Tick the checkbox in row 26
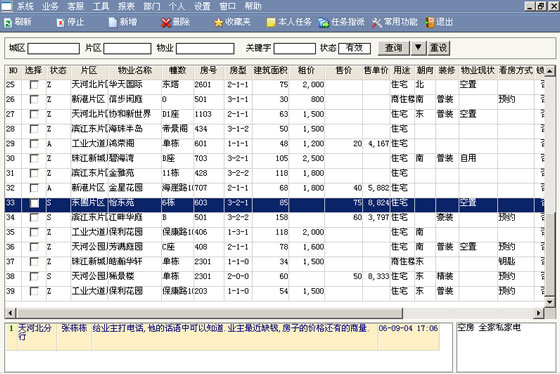Viewport: 560px width, 374px height. tap(34, 99)
